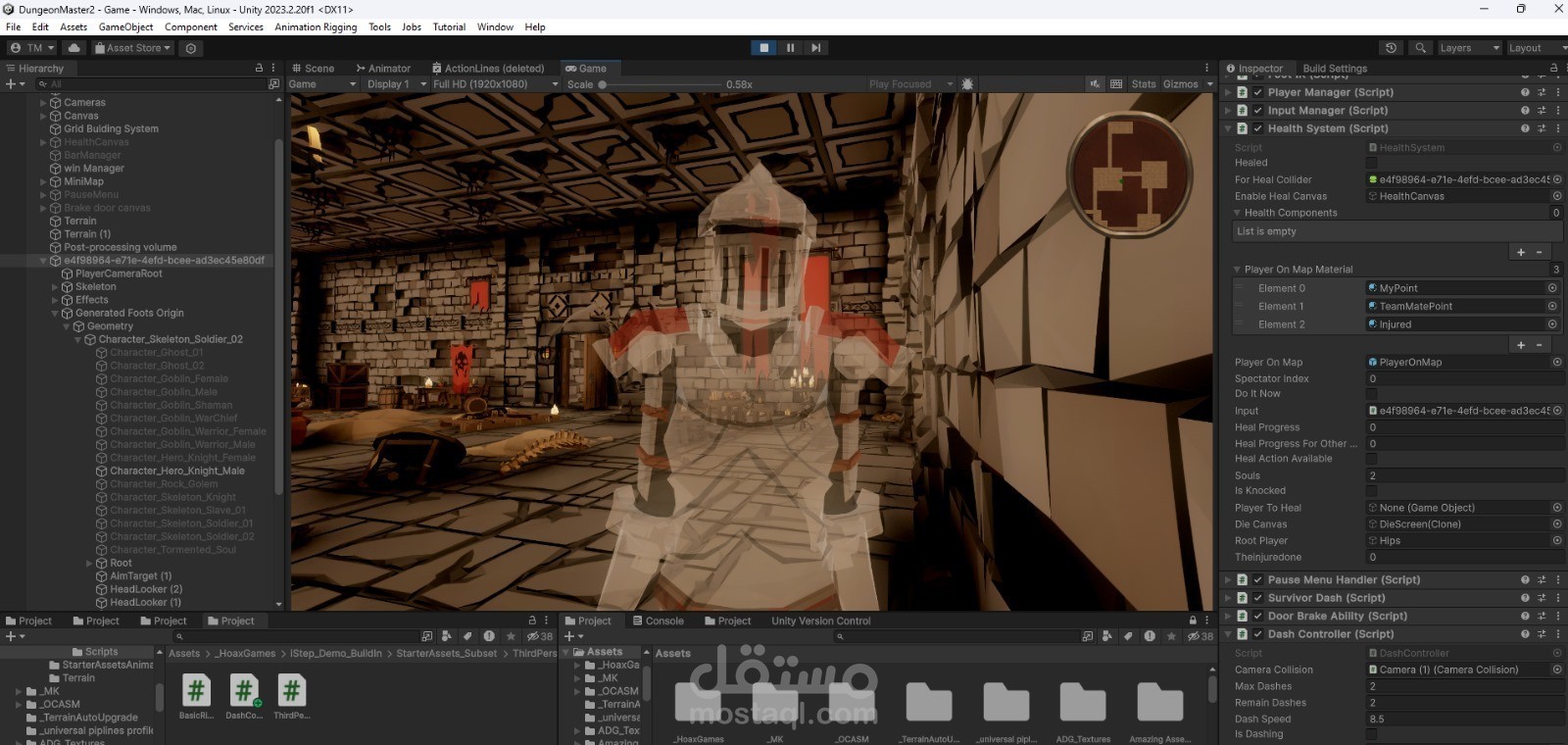Screen dimensions: 1568x745
Task: Lock the Hierarchy panel
Action: pyautogui.click(x=259, y=69)
